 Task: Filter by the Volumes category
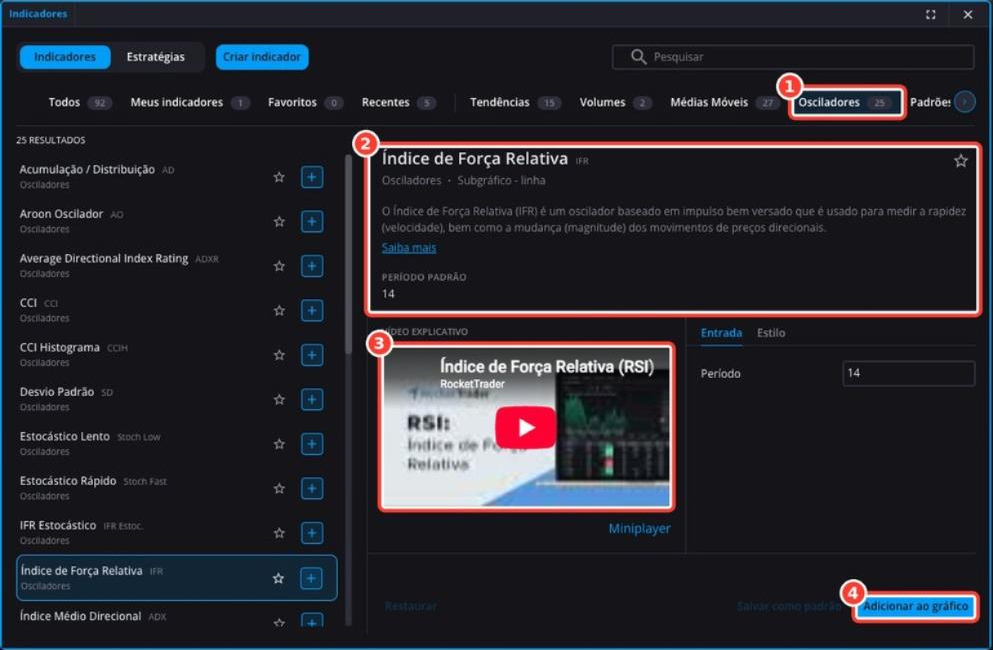(x=616, y=103)
